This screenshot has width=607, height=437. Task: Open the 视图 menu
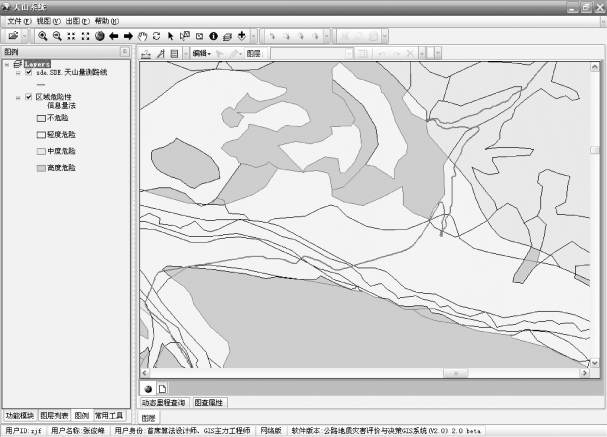tap(49, 21)
